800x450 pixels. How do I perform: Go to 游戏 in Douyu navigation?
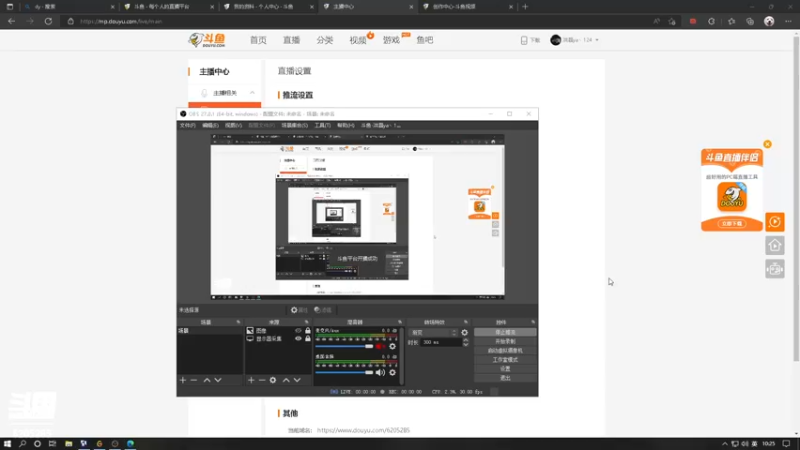click(391, 40)
